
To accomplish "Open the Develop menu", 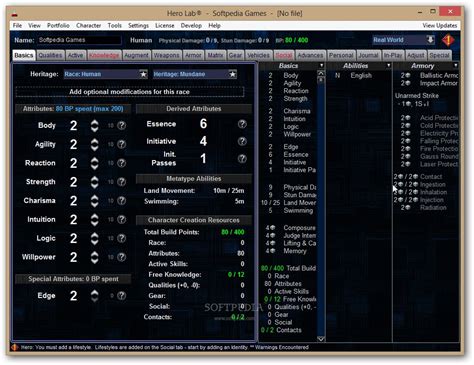I will [x=191, y=26].
